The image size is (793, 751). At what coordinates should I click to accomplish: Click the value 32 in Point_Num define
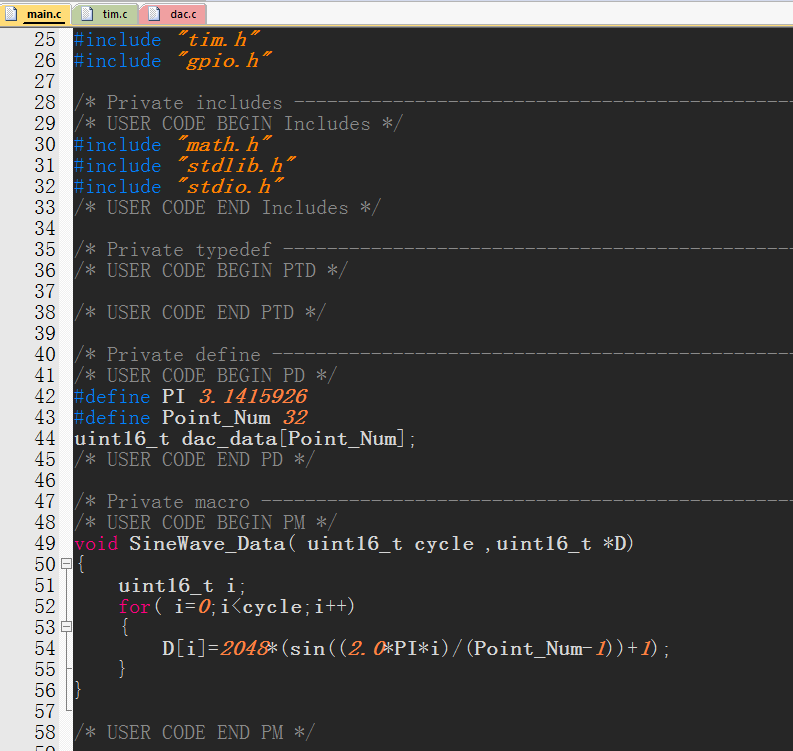pos(295,417)
